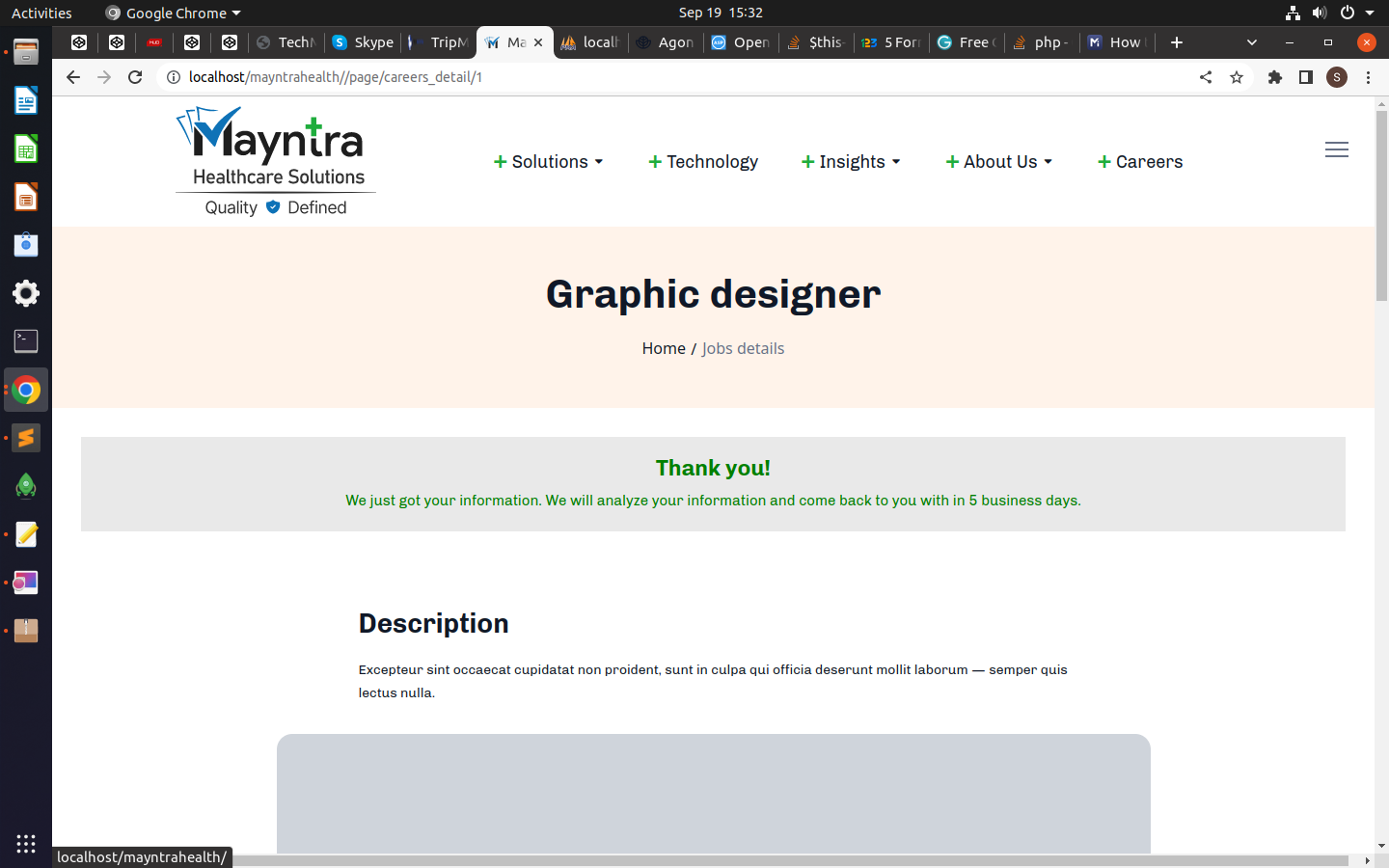Click the Thank you! heading
The image size is (1389, 868).
[x=713, y=469]
